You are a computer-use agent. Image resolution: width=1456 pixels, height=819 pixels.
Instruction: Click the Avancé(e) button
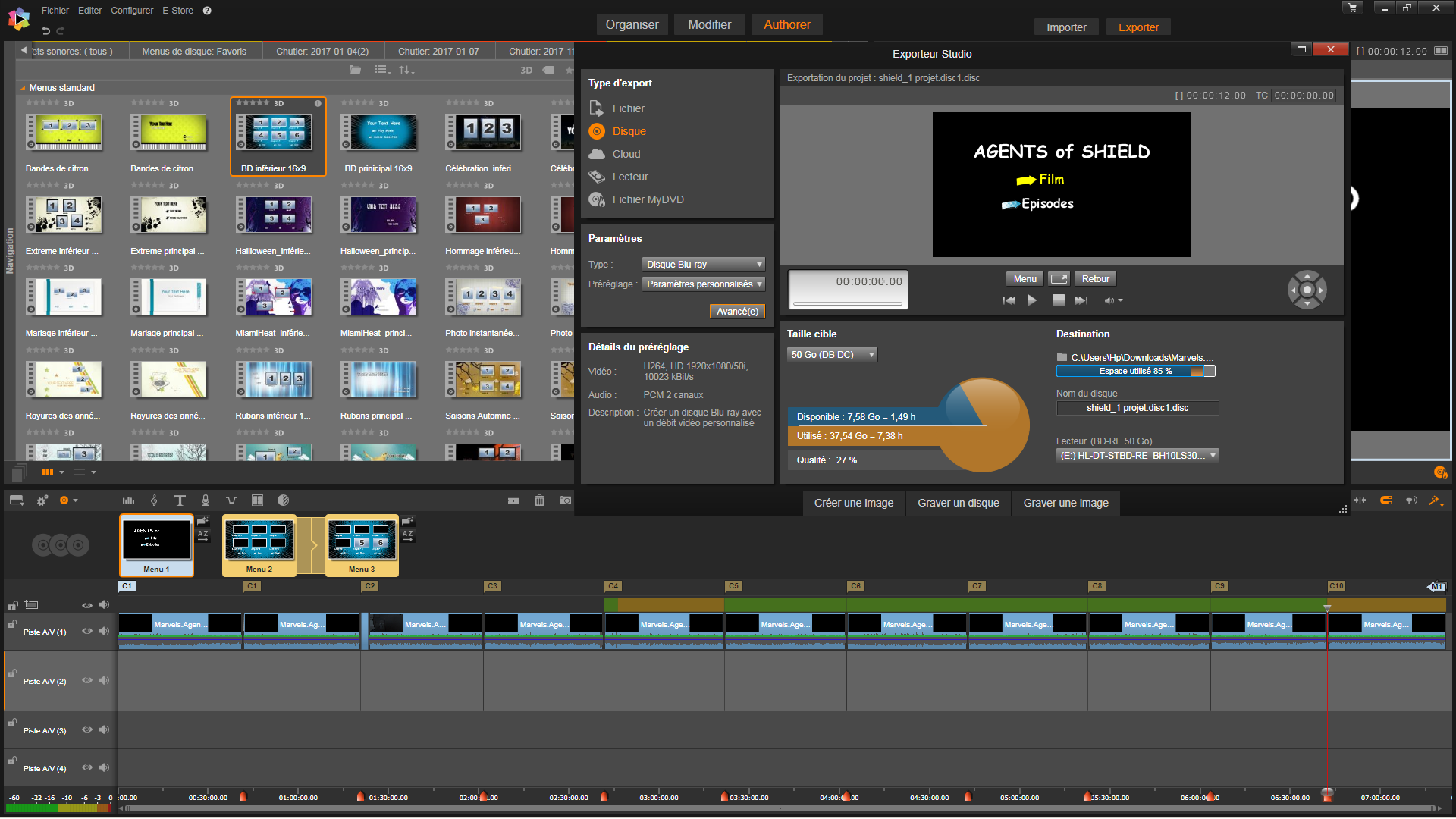737,312
